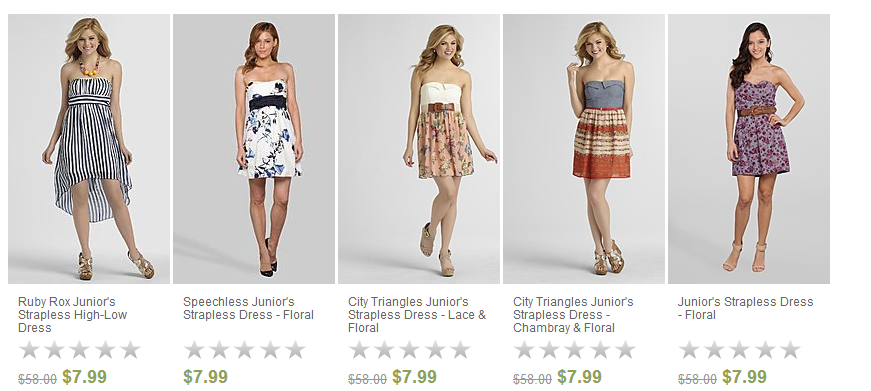Open the Speechless Junior's Strapless Dress - Floral link

point(248,308)
